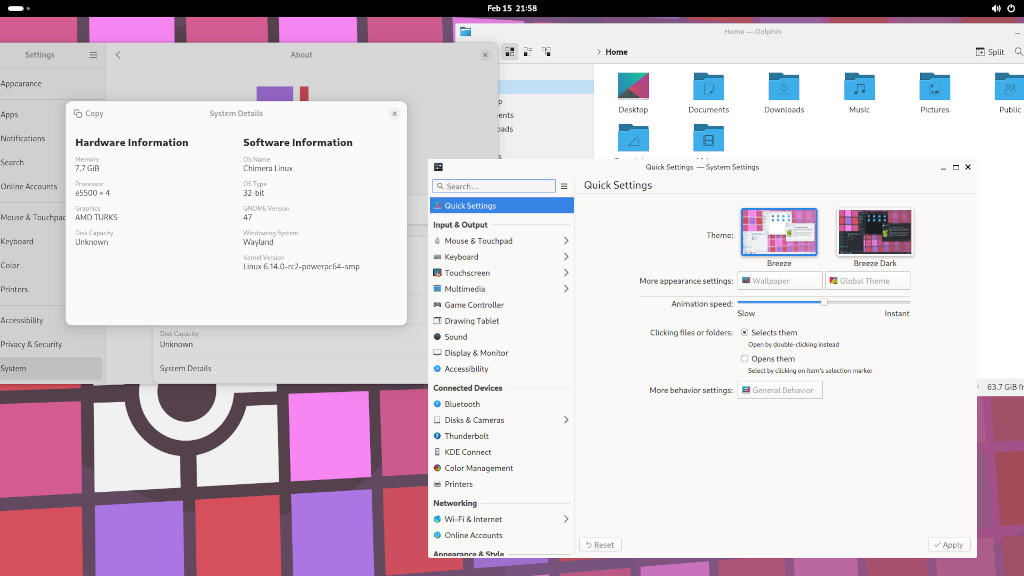
Task: Switch Dolphin to compact view mode
Action: click(x=528, y=52)
